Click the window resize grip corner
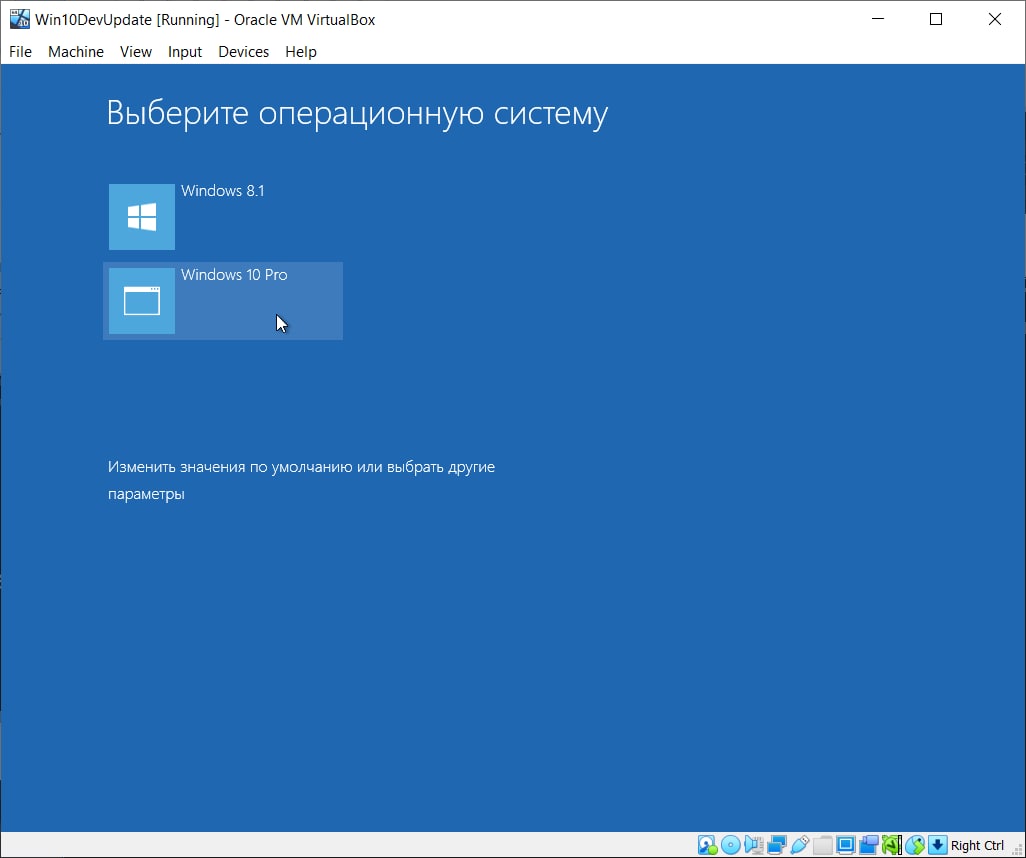 tap(1017, 849)
